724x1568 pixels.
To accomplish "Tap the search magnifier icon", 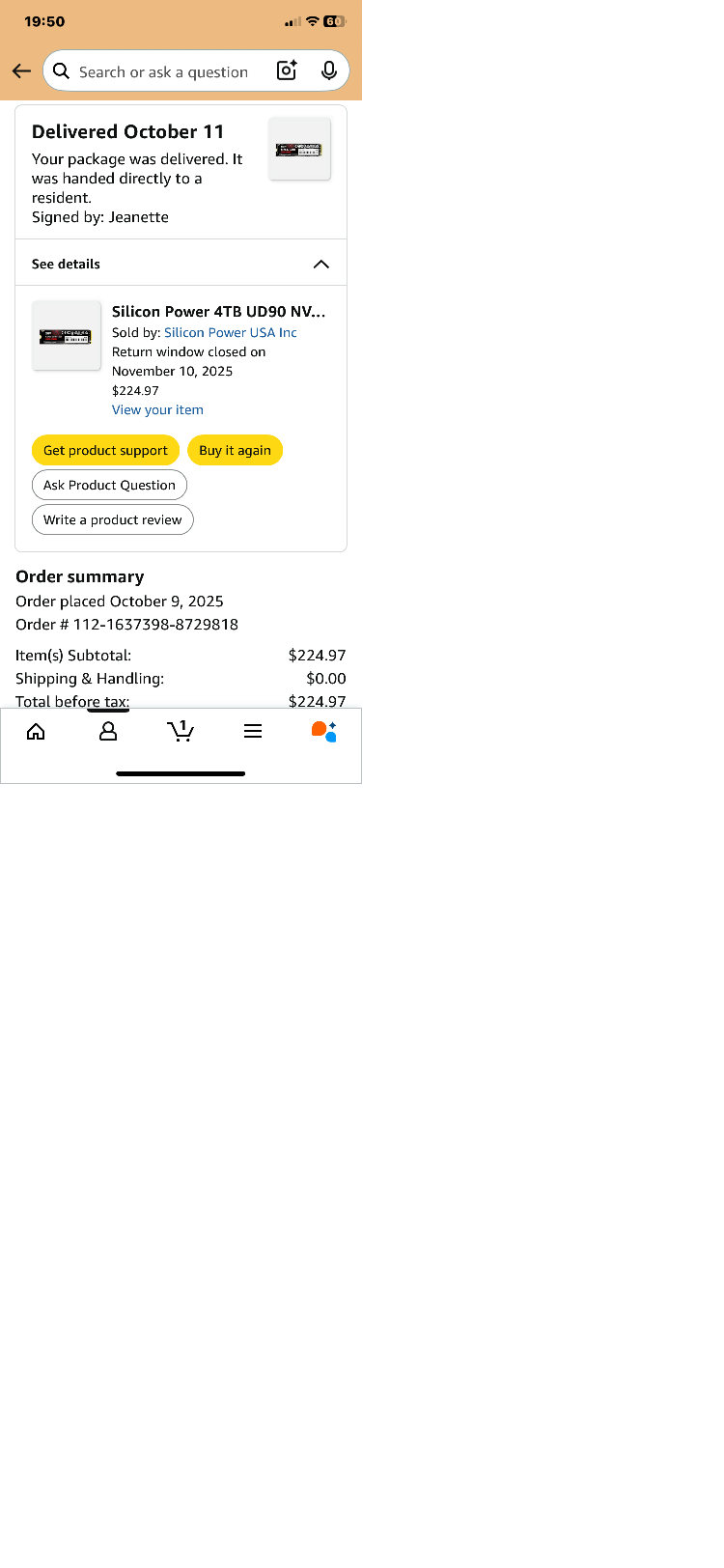I will click(62, 71).
